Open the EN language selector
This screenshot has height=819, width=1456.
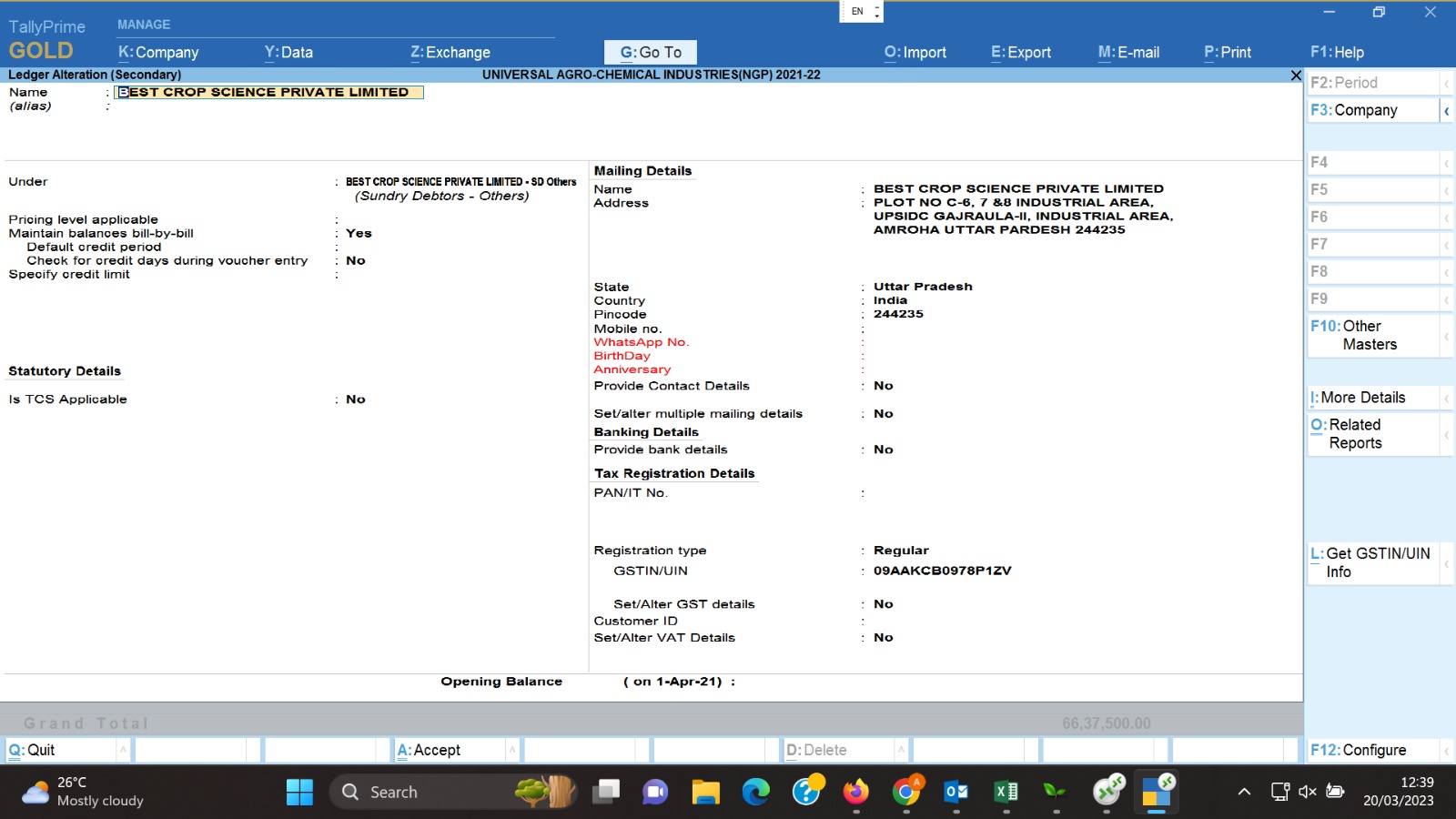[x=861, y=12]
